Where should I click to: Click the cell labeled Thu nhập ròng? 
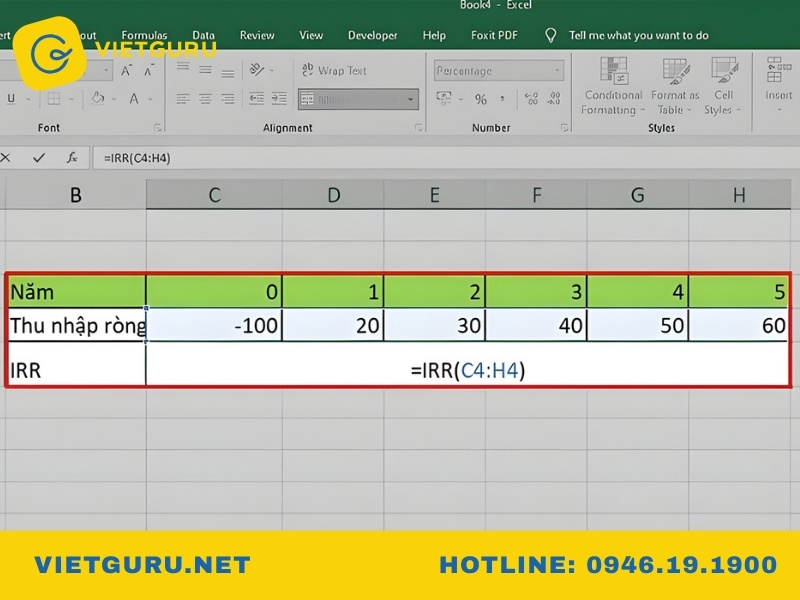(77, 325)
